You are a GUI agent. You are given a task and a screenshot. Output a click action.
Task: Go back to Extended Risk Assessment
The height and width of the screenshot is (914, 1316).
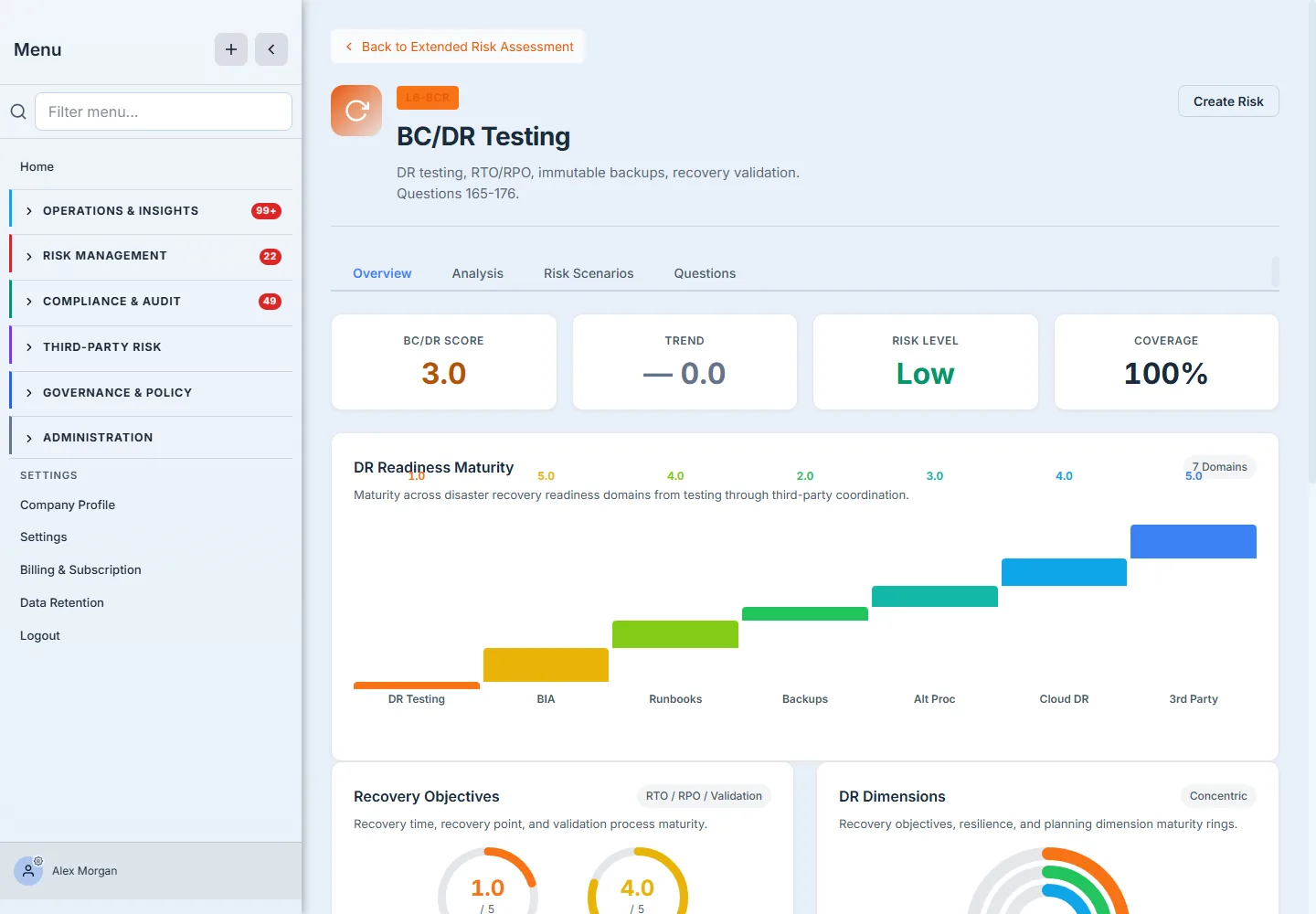click(x=458, y=47)
